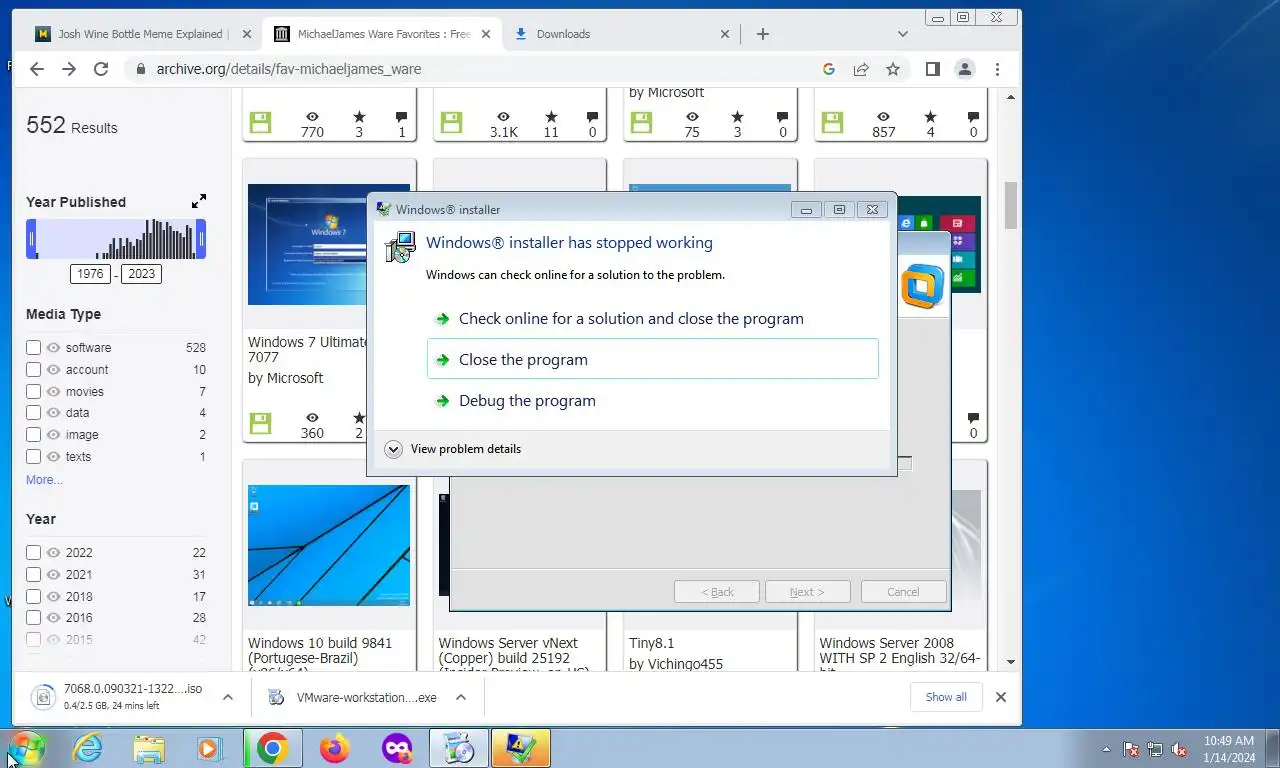Screen dimensions: 1280x768
Task: Show hidden system tray icons
Action: pos(1106,749)
